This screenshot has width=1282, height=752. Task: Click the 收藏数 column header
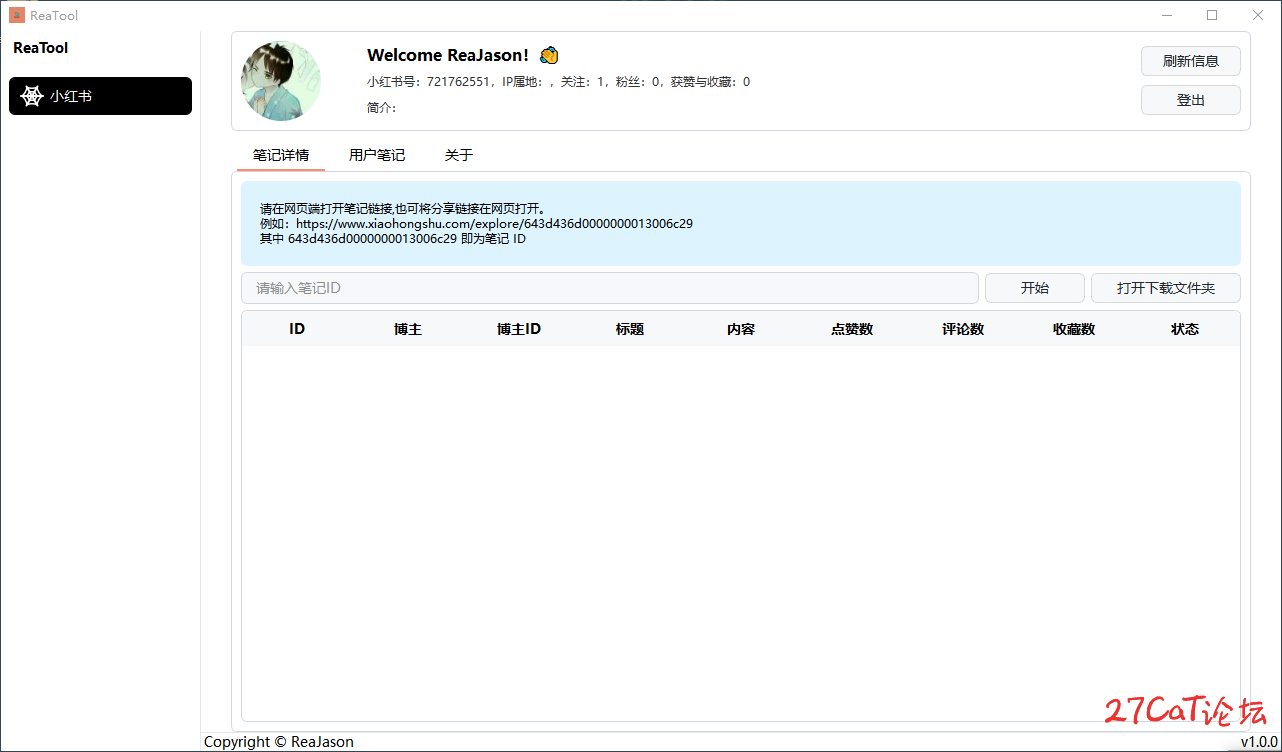(1074, 329)
